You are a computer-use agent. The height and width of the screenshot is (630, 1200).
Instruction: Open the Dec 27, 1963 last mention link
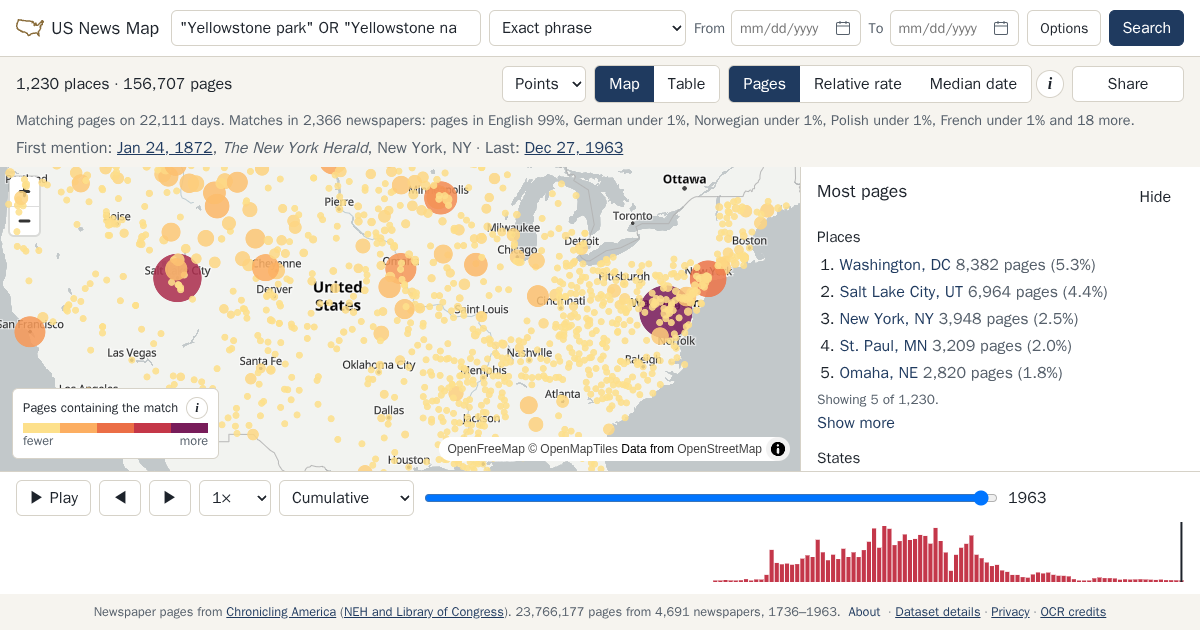coord(574,148)
